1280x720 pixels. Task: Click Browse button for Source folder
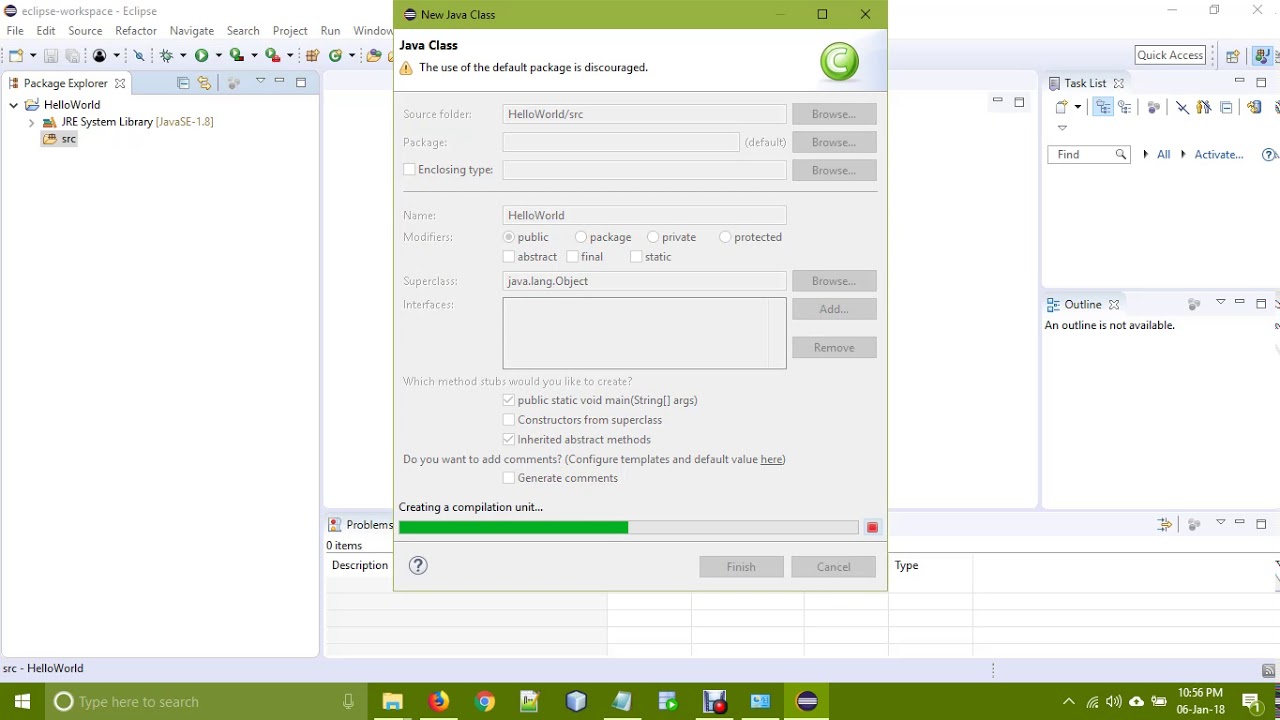[x=834, y=114]
